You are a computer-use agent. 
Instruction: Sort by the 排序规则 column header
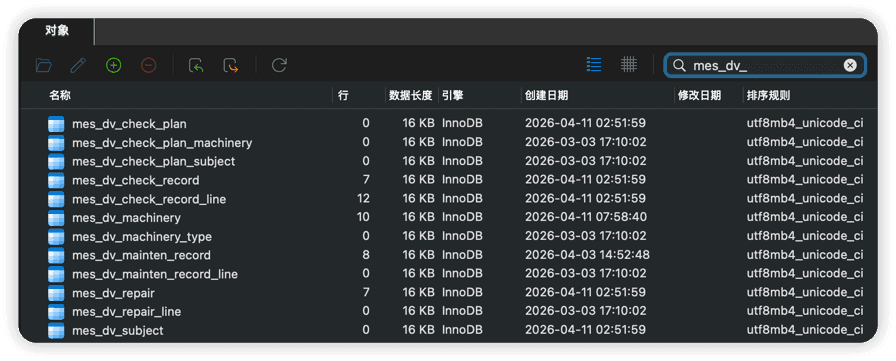pyautogui.click(x=769, y=95)
